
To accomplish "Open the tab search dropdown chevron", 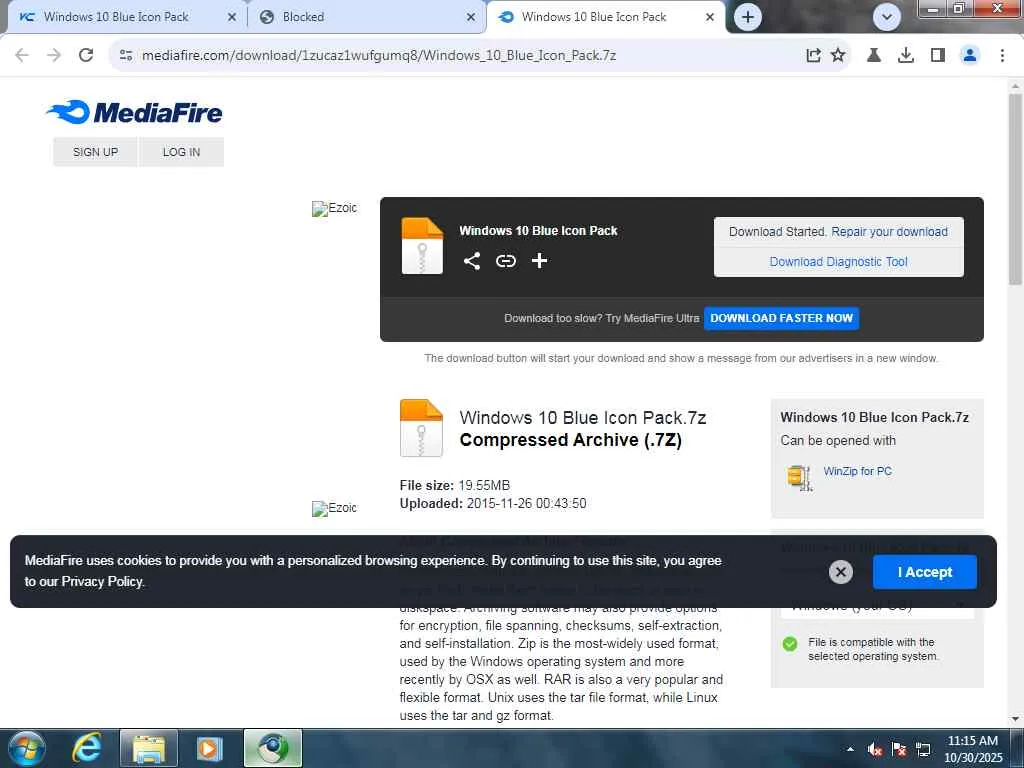I will coord(887,17).
